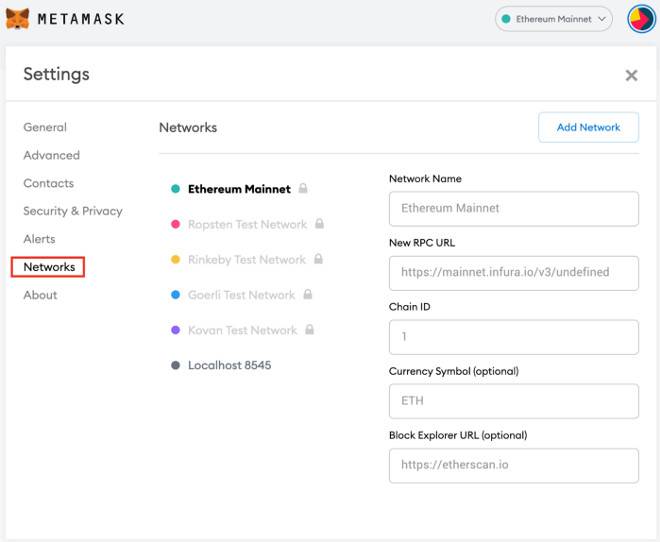The image size is (660, 542).
Task: Click the green dot for Ethereum Mainnet
Action: point(176,189)
